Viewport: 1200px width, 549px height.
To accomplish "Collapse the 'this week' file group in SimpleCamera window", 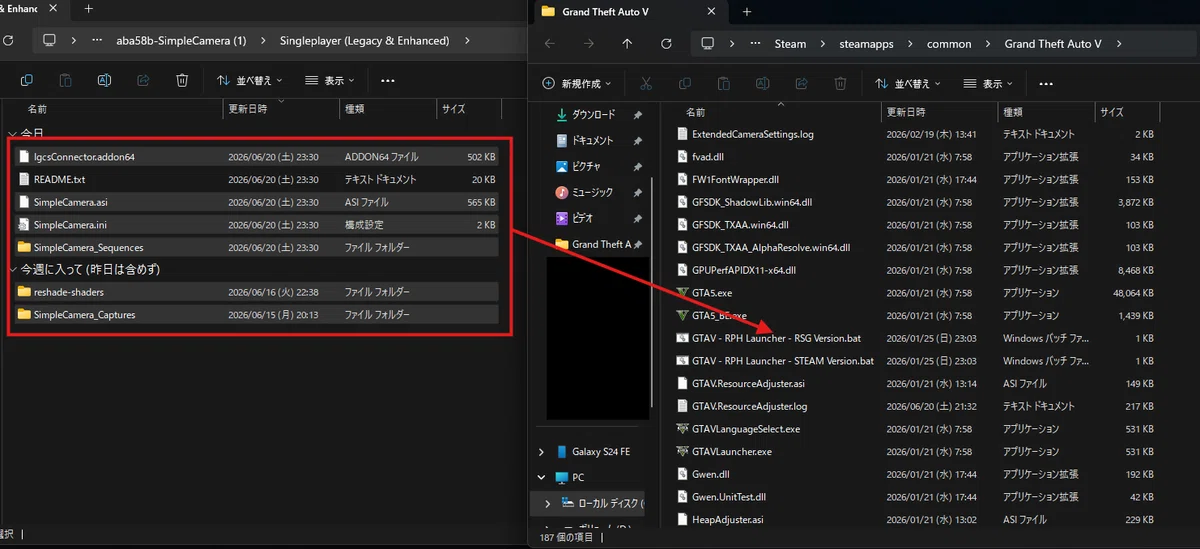I will point(12,270).
